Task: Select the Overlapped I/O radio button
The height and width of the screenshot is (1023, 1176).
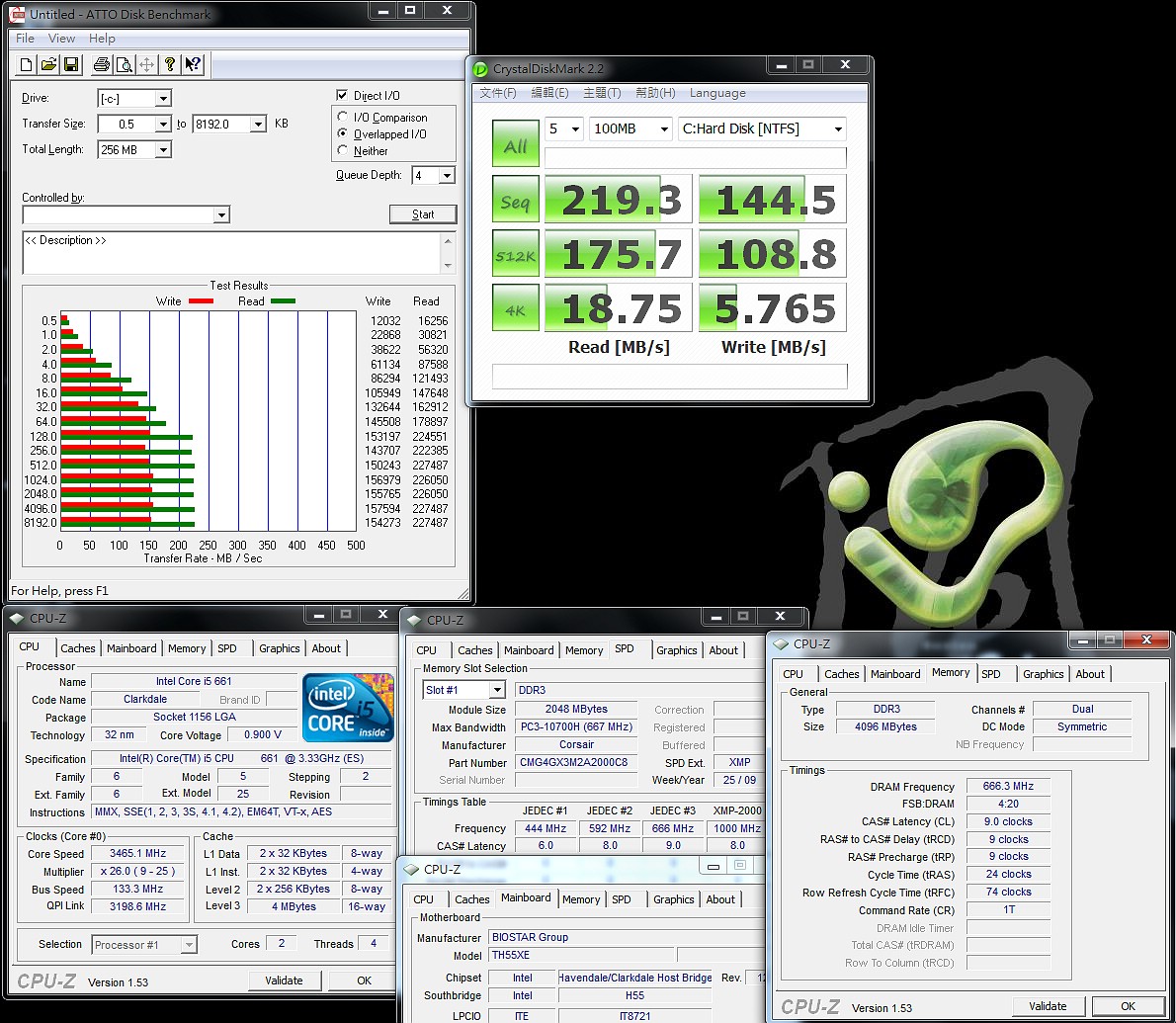Action: (342, 133)
